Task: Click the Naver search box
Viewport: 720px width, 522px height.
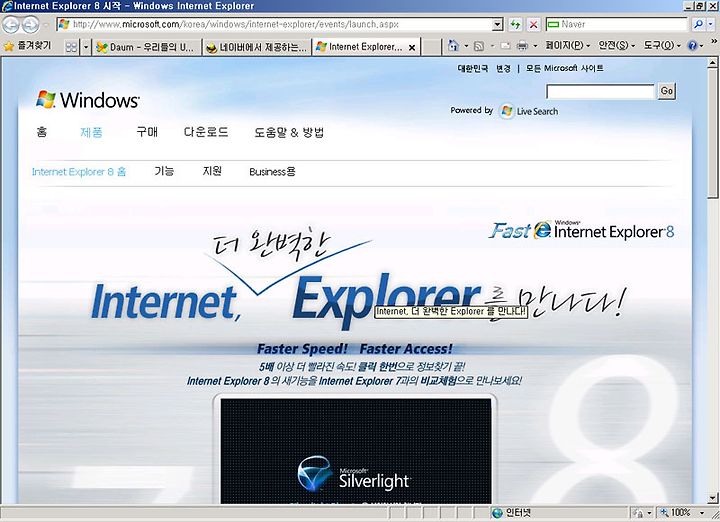Action: click(617, 24)
